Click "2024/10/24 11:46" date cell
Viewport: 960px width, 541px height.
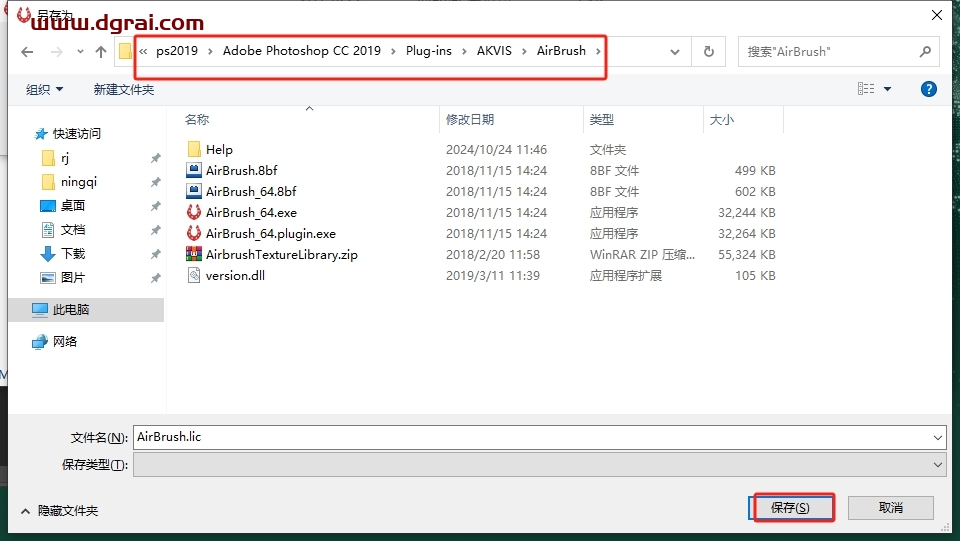pyautogui.click(x=496, y=149)
